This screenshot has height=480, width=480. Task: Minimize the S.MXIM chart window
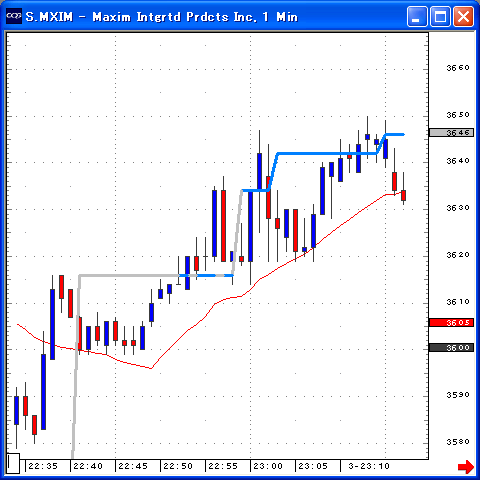[x=417, y=17]
